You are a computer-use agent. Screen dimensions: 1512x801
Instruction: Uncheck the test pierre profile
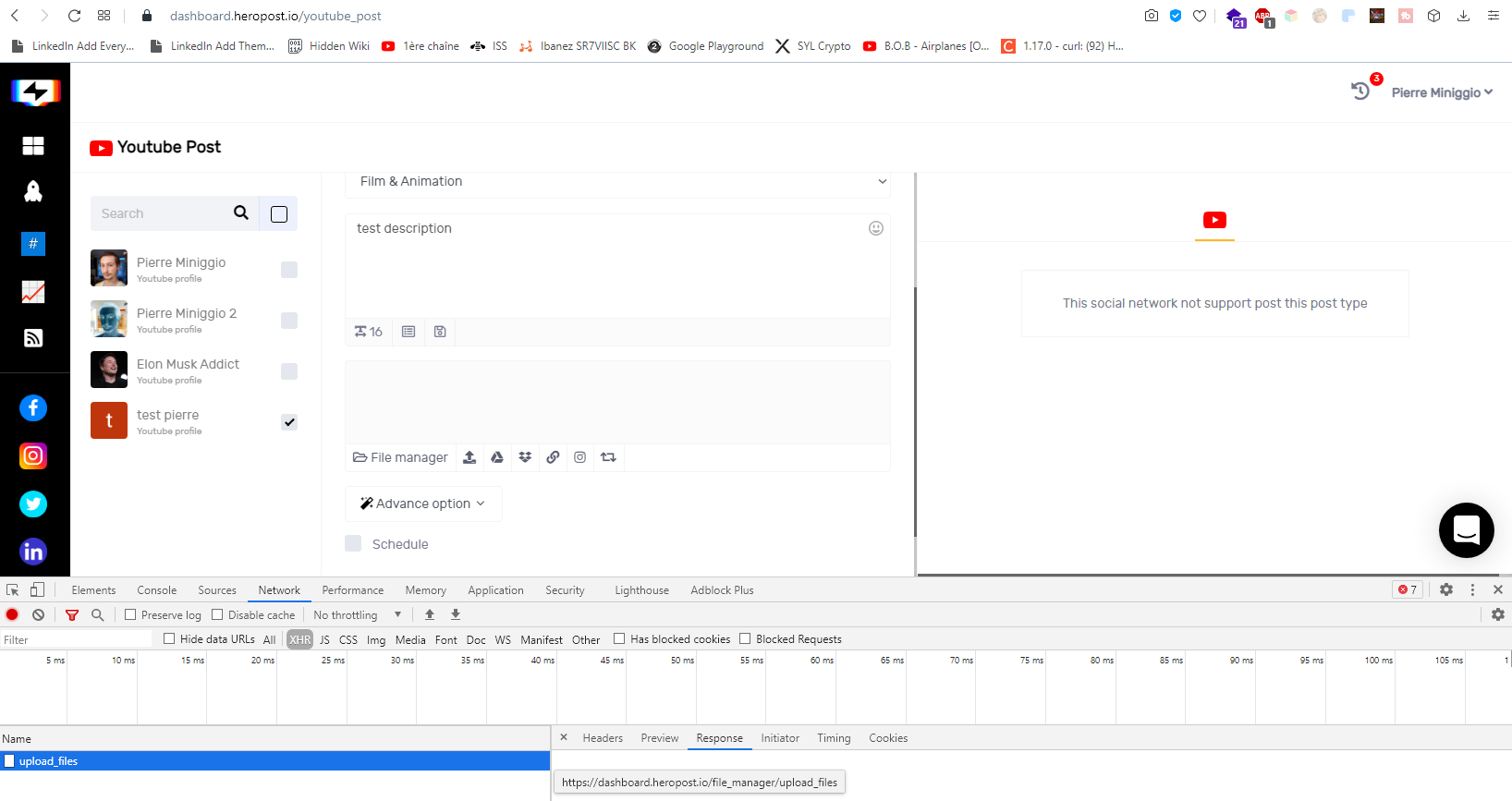(x=289, y=422)
